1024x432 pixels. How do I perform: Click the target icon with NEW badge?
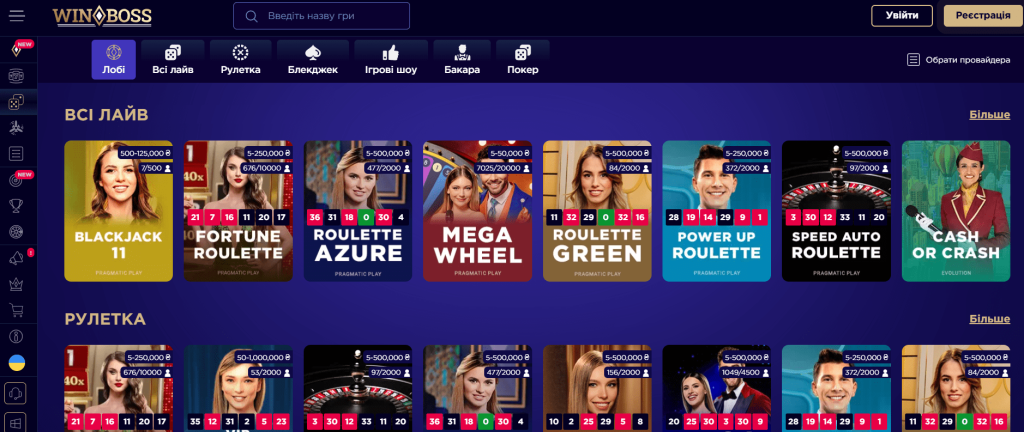tap(16, 181)
